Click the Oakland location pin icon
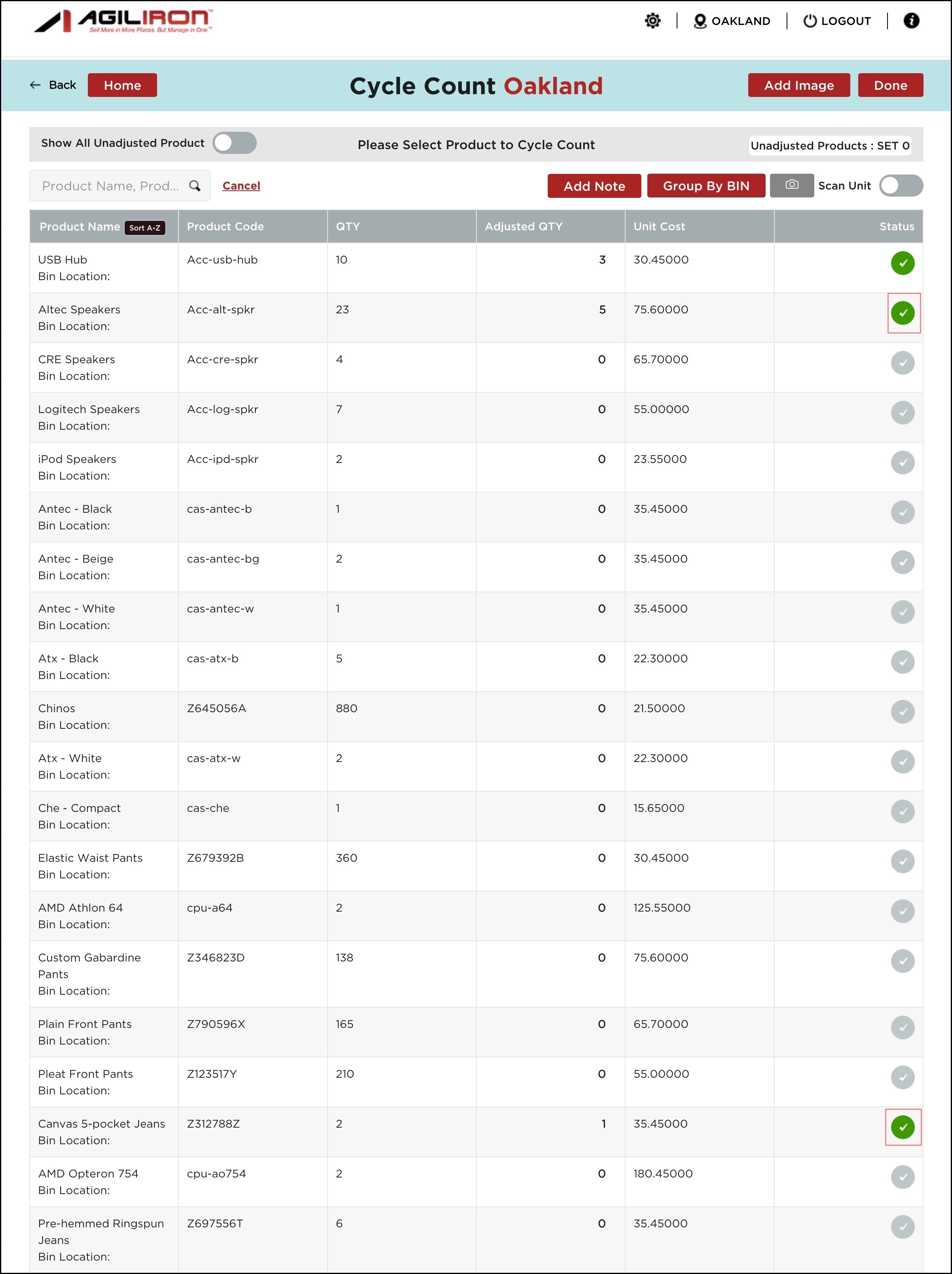 click(x=700, y=21)
